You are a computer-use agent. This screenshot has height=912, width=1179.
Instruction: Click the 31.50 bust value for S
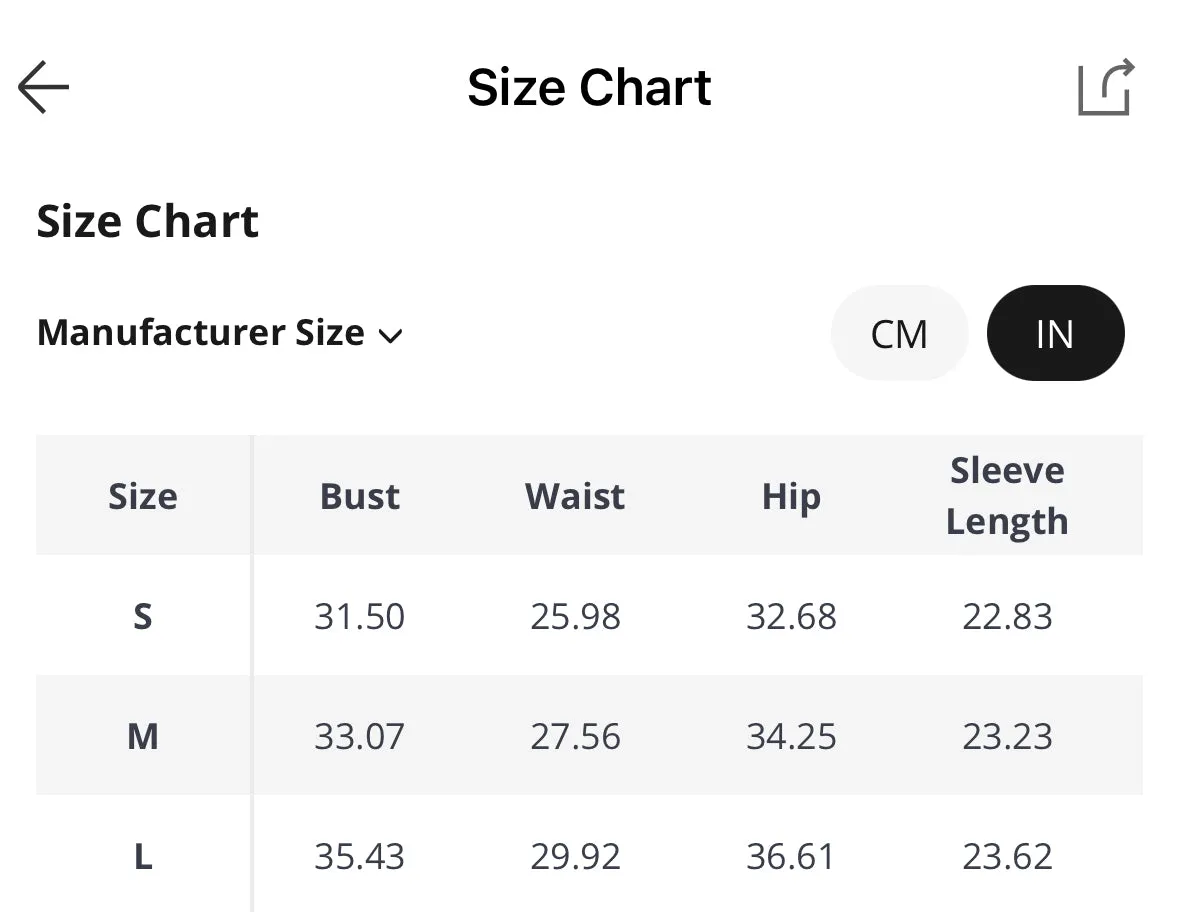pyautogui.click(x=359, y=617)
